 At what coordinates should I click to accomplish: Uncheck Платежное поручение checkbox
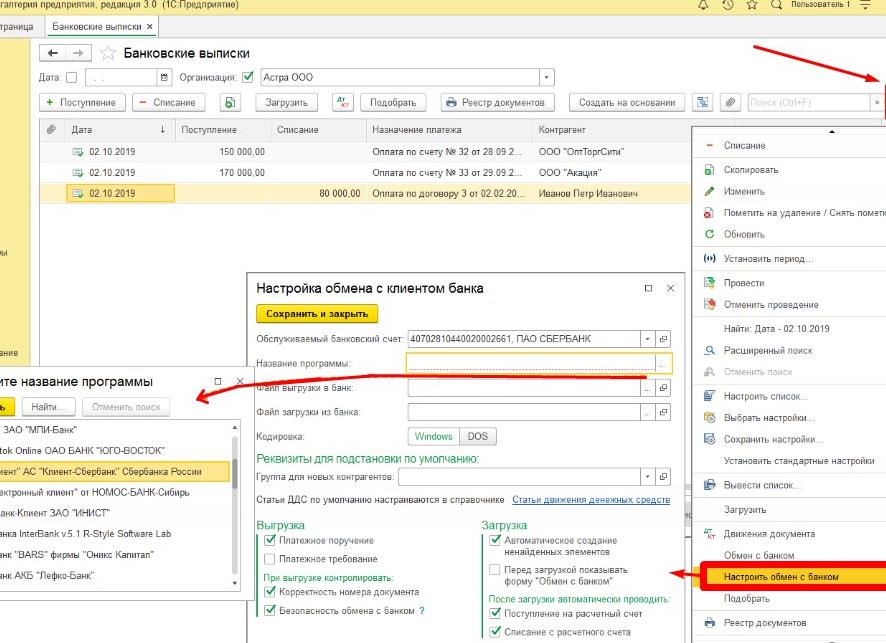point(270,540)
